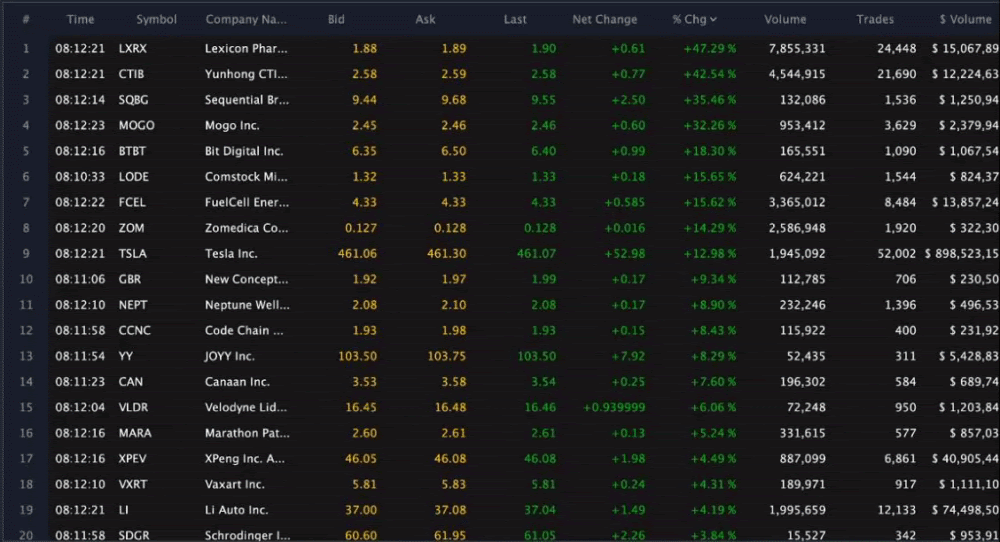The width and height of the screenshot is (1000, 542).
Task: Click company name JOYY Inc.
Action: point(230,356)
